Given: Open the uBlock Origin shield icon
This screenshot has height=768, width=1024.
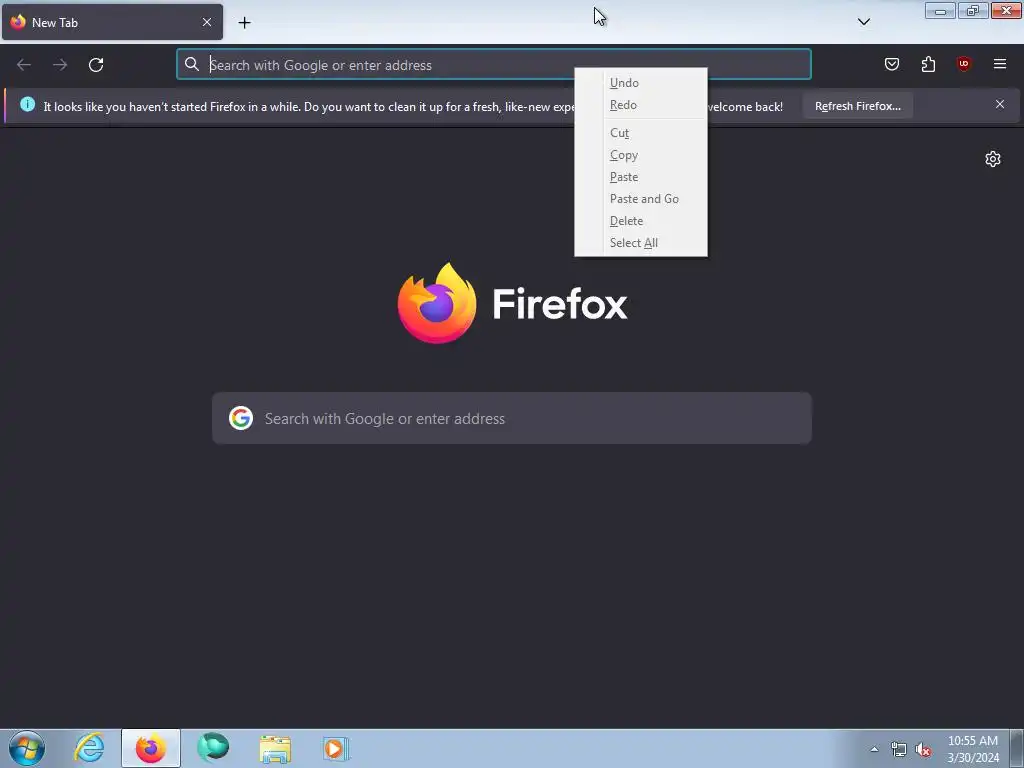Looking at the screenshot, I should click(964, 64).
